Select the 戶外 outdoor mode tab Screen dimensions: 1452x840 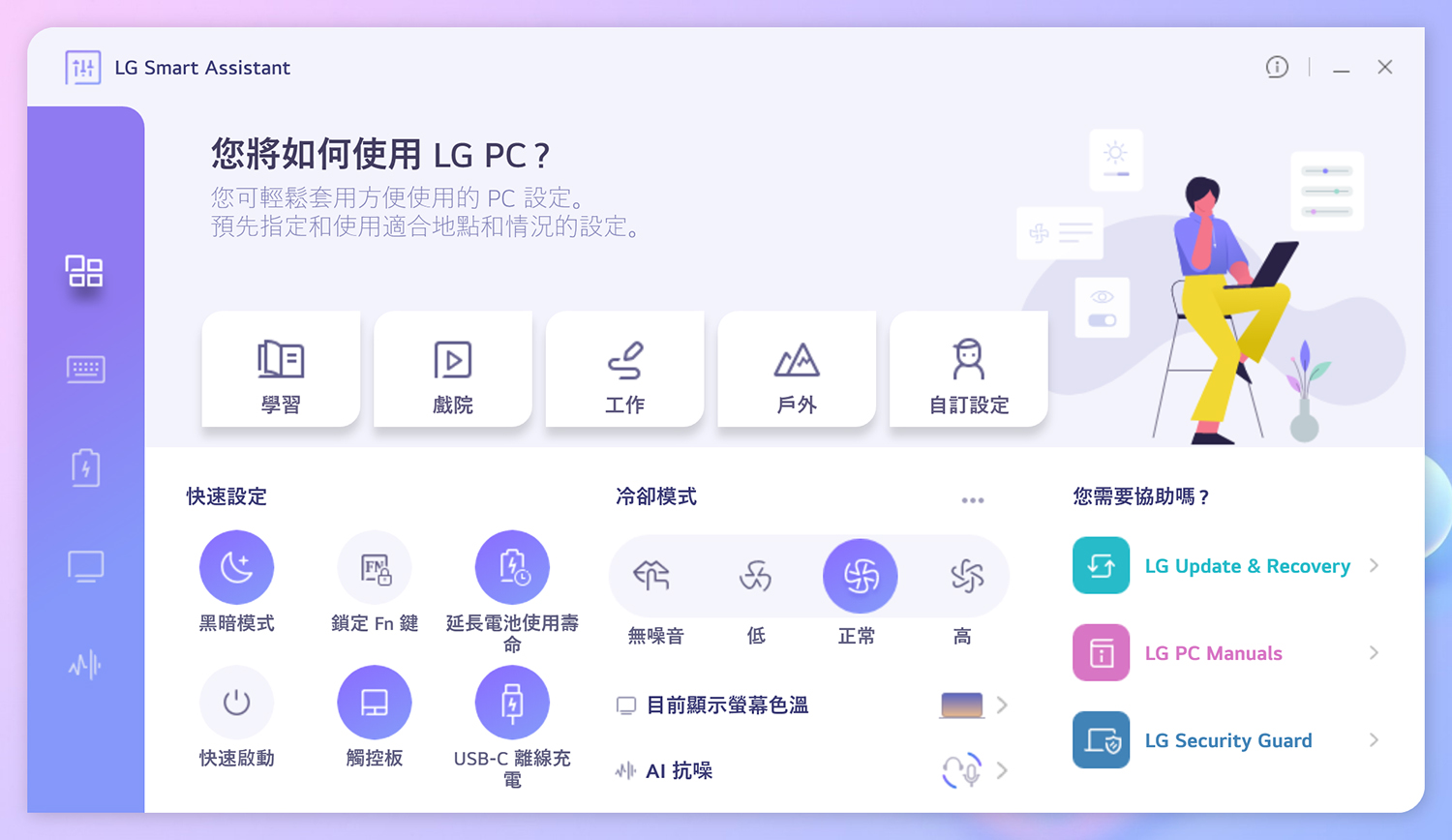point(797,369)
